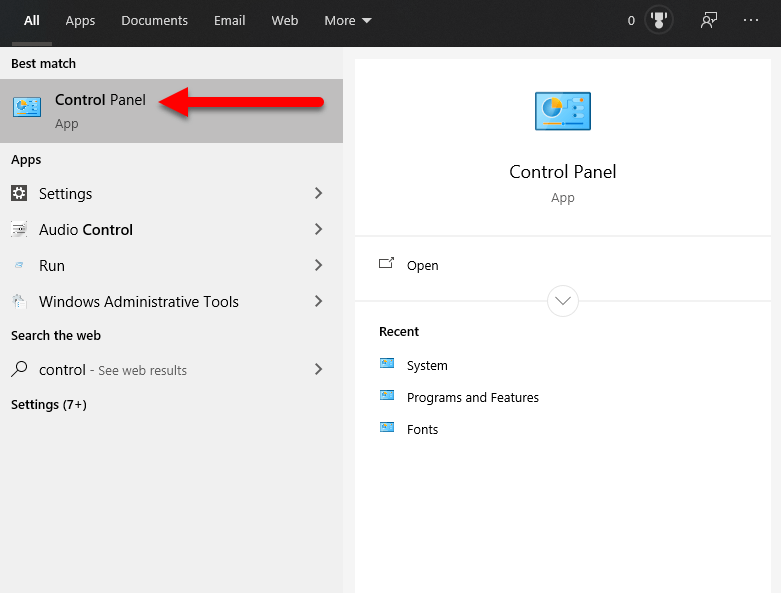Image resolution: width=781 pixels, height=593 pixels.
Task: Click 'control - See web results'
Action: [x=171, y=369]
